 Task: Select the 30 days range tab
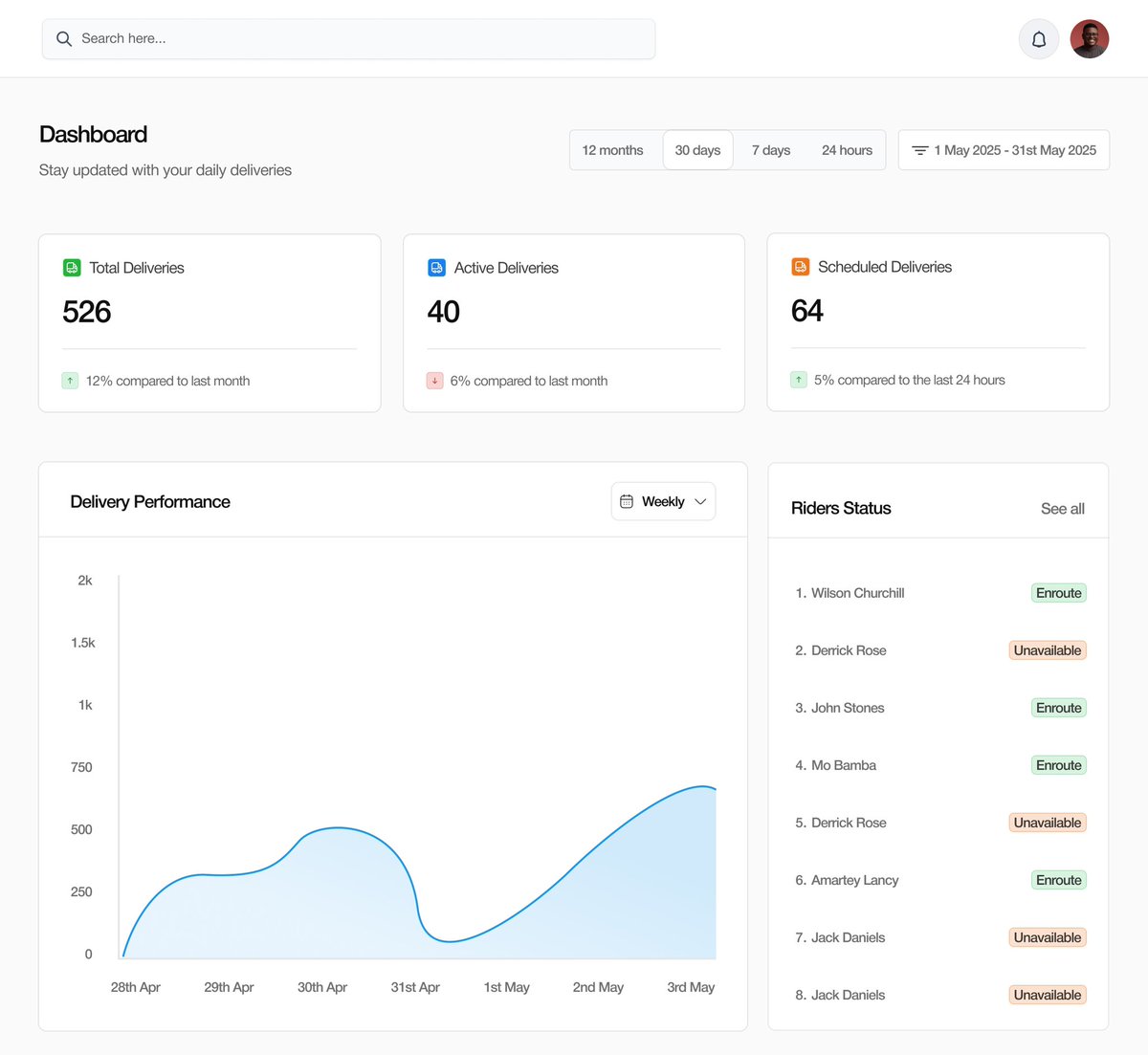pos(697,150)
